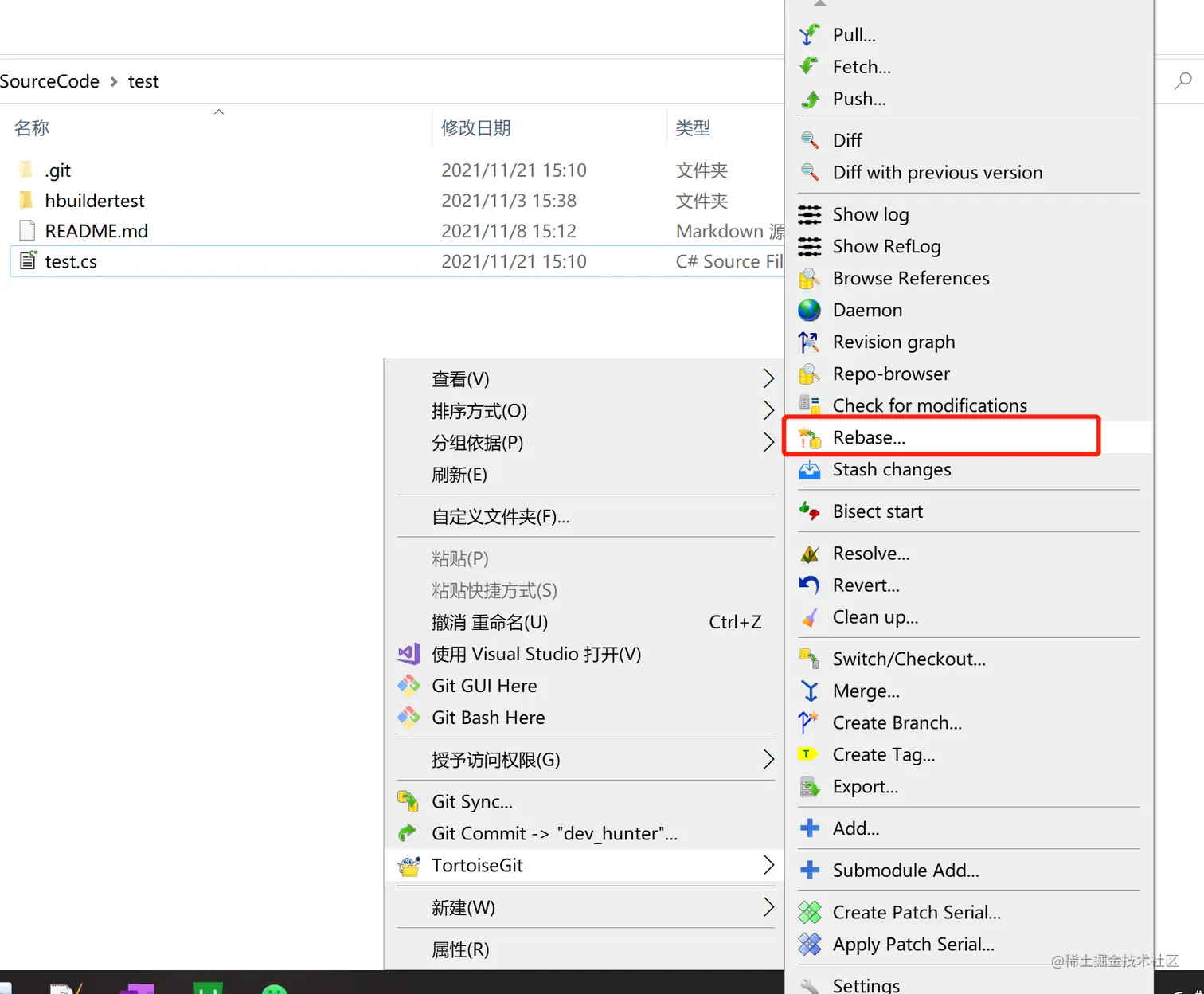Click the green square taskbar icon
Viewport: 1204px width, 994px height.
coord(208,988)
